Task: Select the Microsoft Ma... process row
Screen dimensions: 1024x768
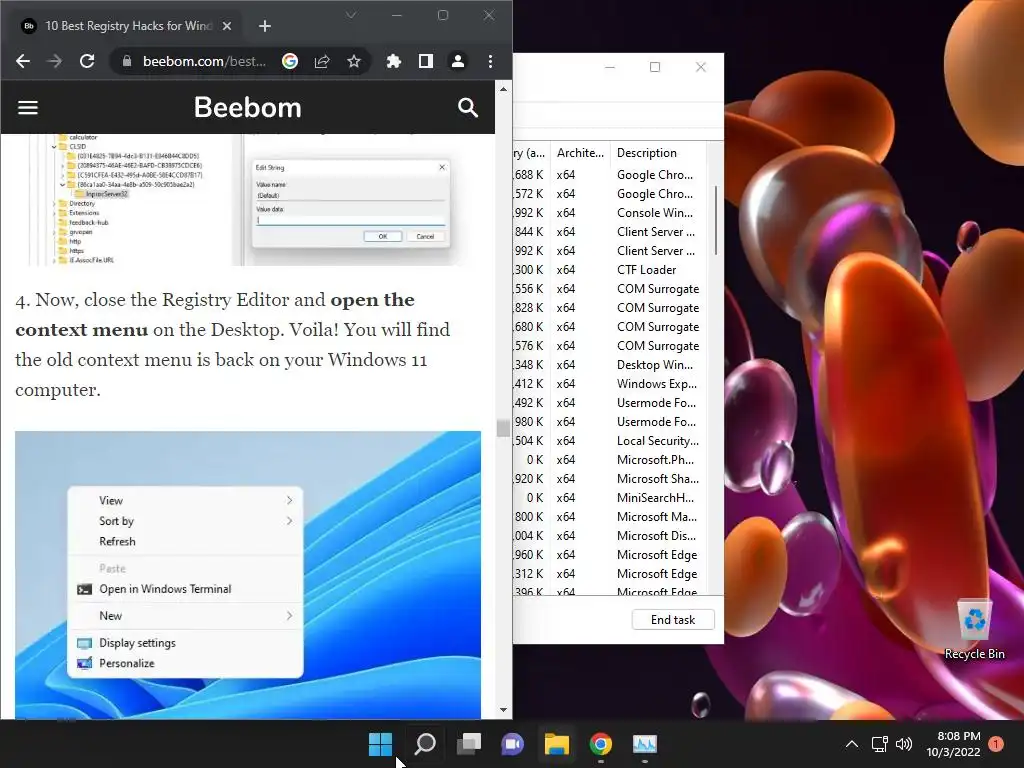Action: [x=612, y=517]
